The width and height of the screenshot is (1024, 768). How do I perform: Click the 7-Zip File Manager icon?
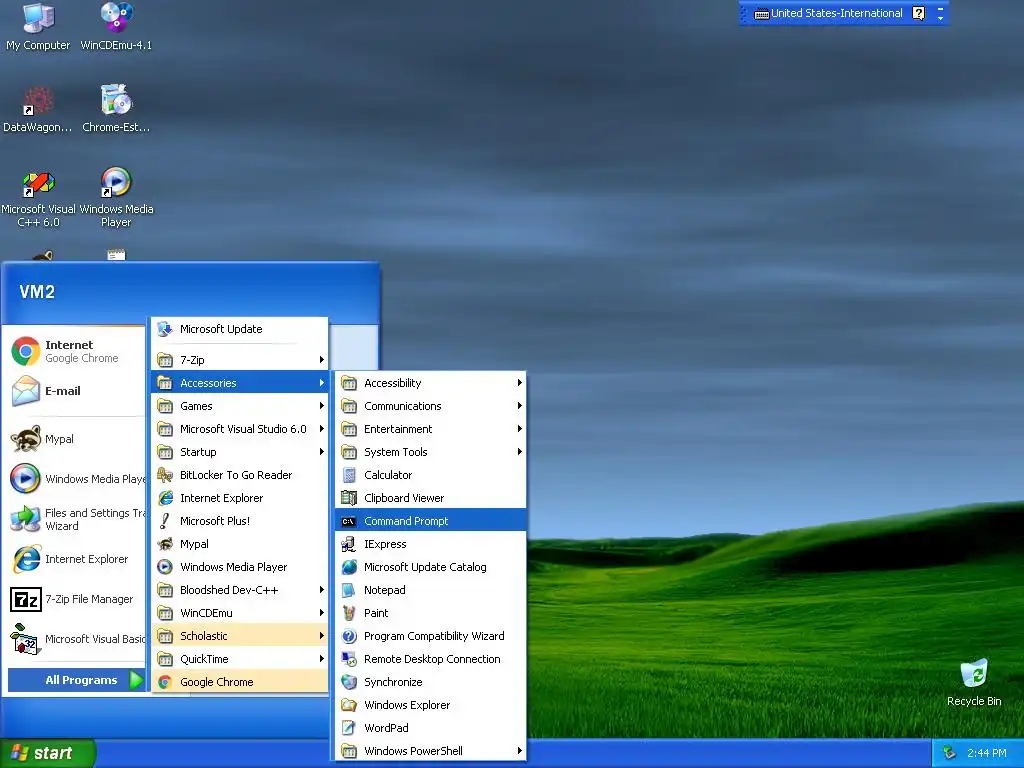[x=25, y=599]
